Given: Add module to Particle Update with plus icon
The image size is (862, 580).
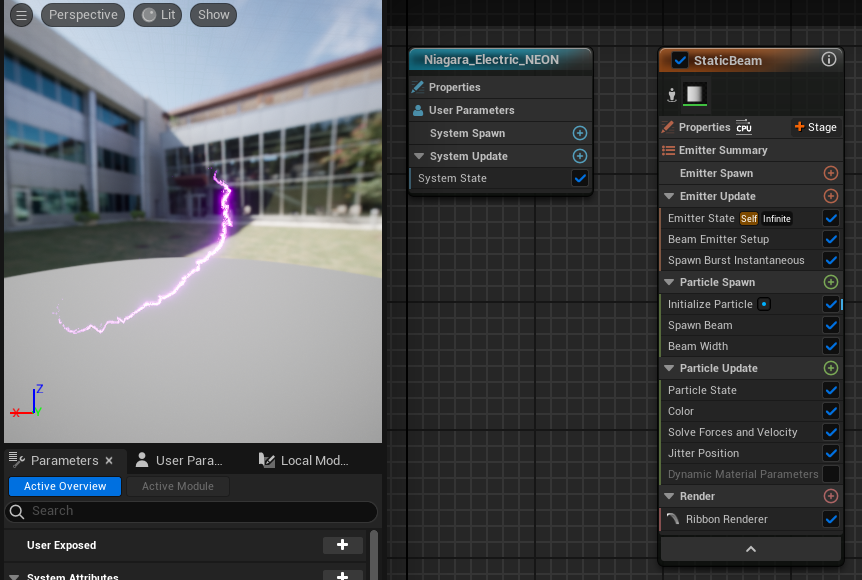Looking at the screenshot, I should pyautogui.click(x=830, y=368).
